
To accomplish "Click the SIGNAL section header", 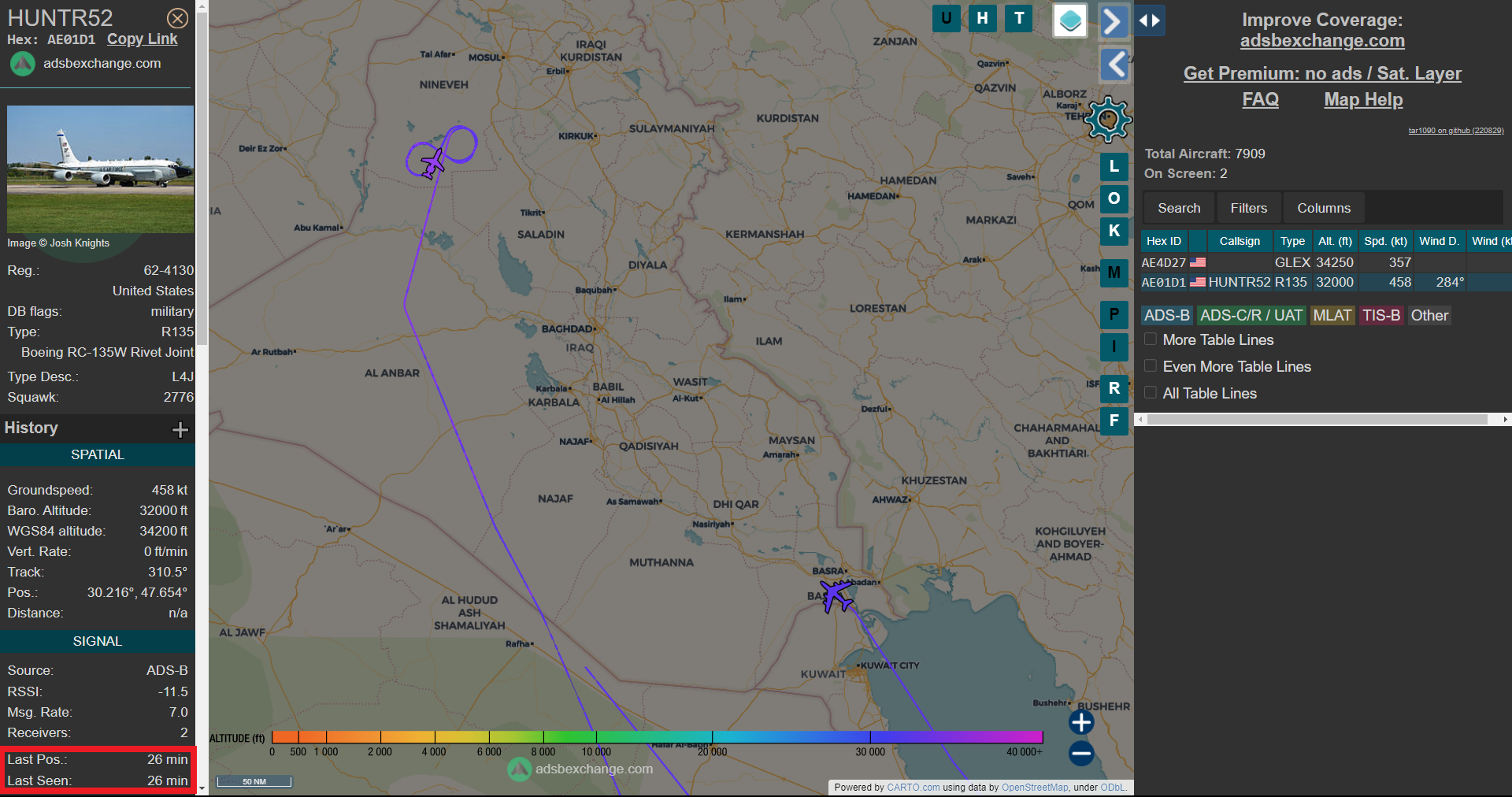I will pyautogui.click(x=98, y=641).
